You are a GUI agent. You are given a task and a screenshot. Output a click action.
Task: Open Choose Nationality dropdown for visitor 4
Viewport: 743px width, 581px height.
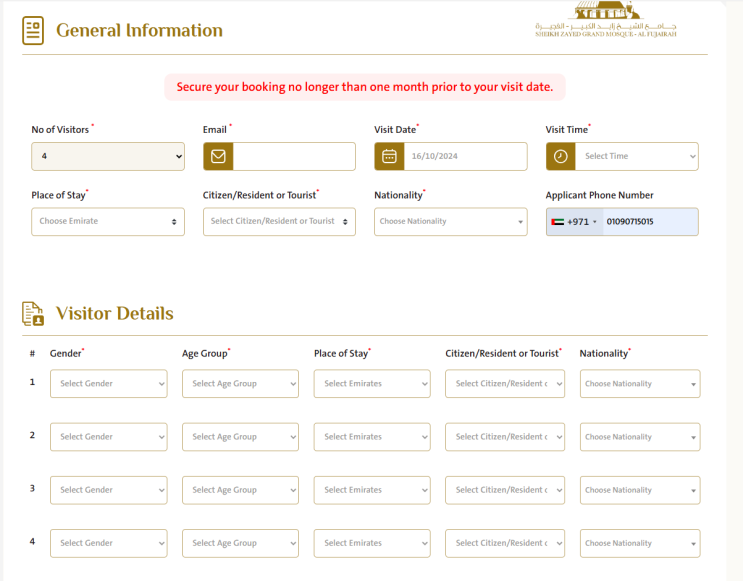(640, 543)
